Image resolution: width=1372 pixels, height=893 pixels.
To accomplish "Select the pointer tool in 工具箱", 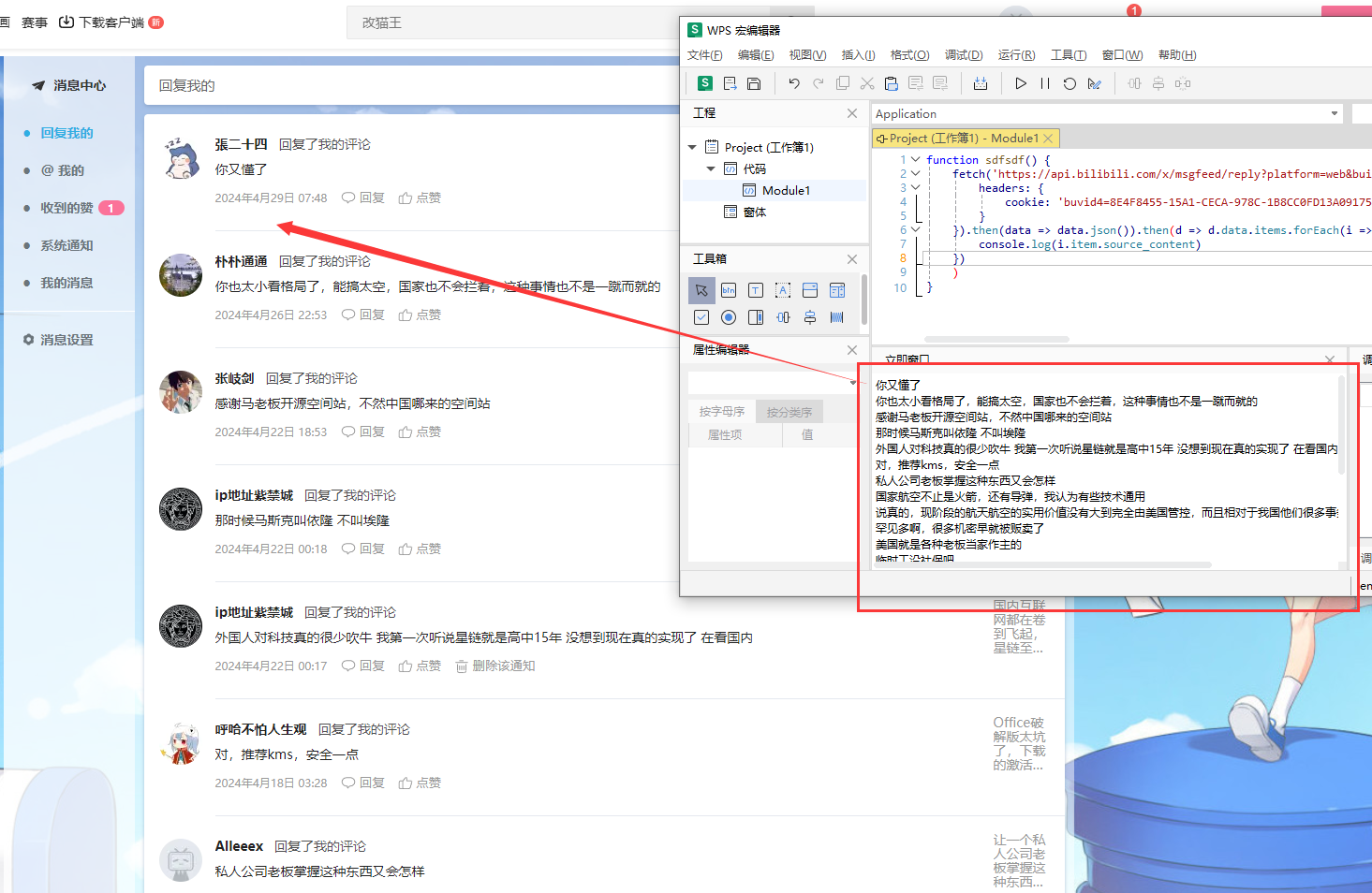I will tap(701, 290).
